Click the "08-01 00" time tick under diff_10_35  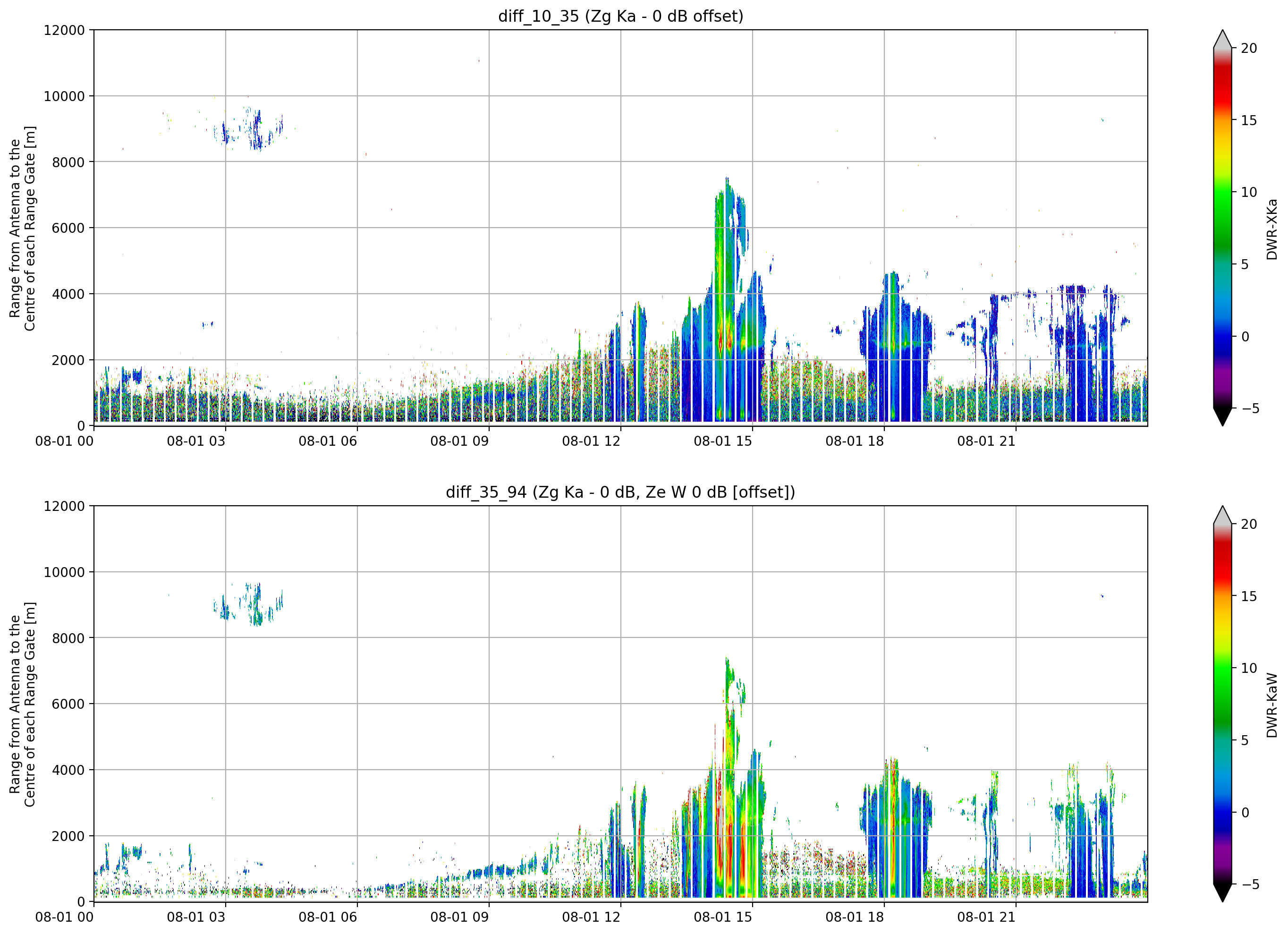(64, 441)
